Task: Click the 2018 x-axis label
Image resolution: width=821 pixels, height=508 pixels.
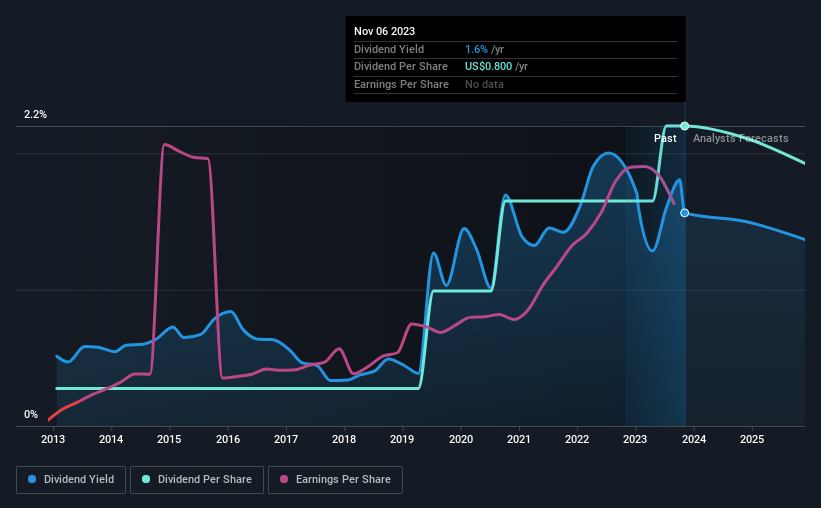Action: (344, 439)
